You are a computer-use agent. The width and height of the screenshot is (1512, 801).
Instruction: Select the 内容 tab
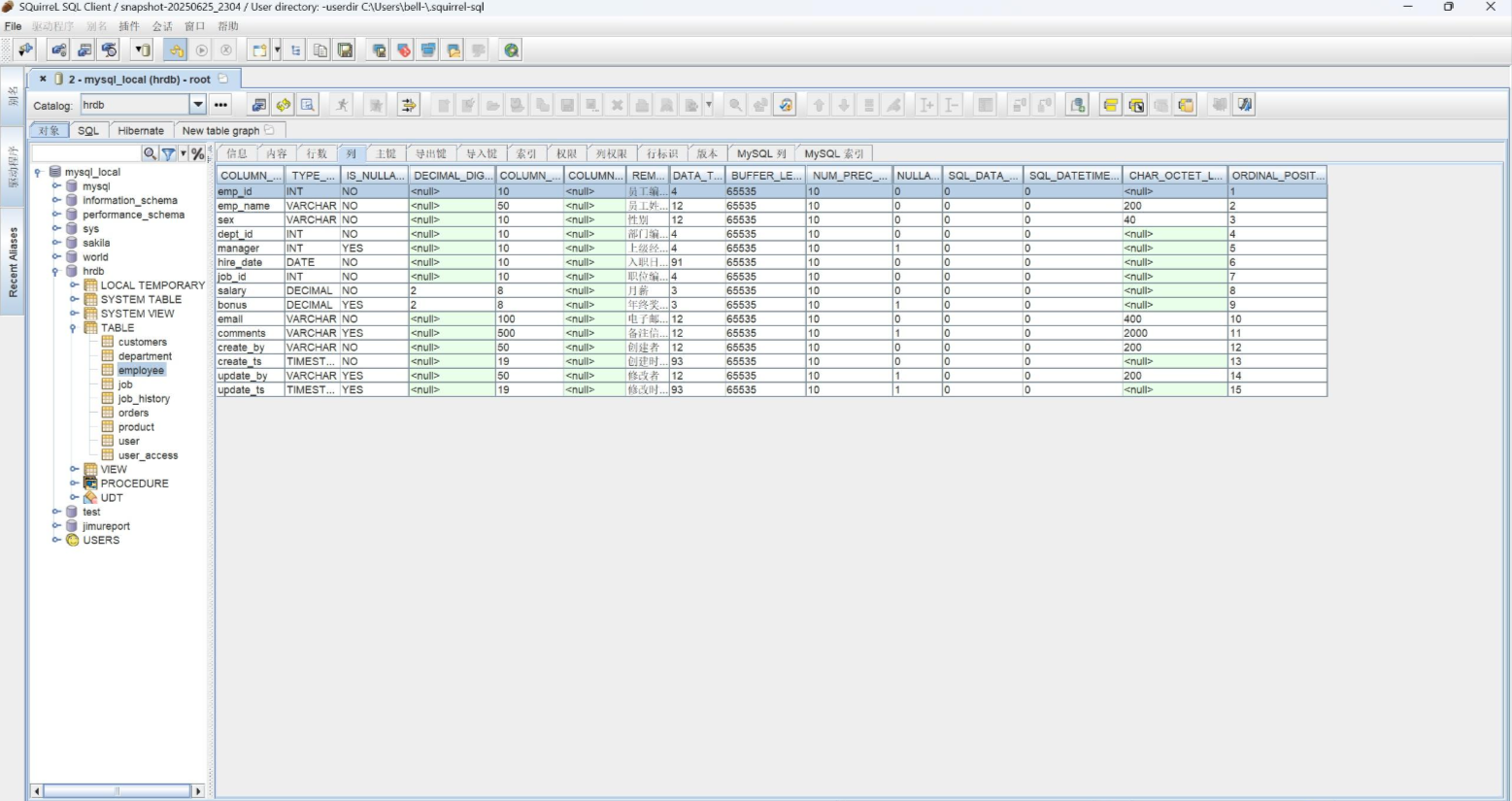pyautogui.click(x=277, y=153)
